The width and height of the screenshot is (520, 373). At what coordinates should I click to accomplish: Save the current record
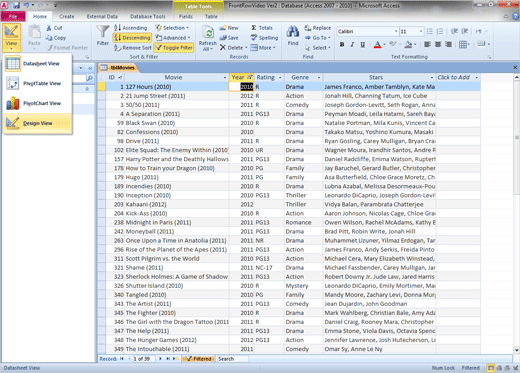coord(229,38)
